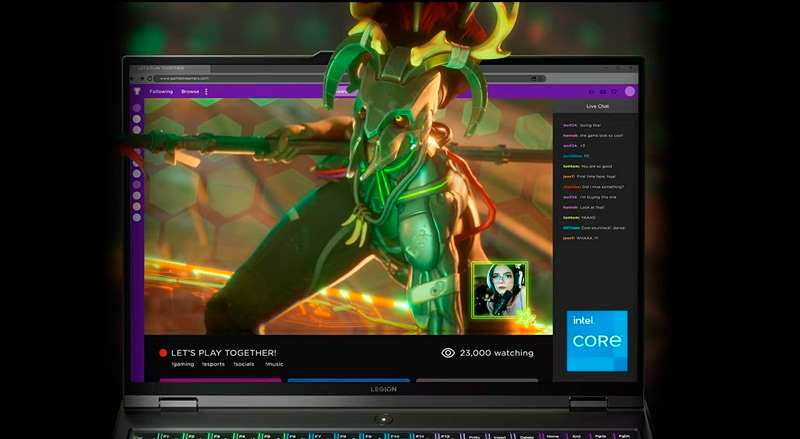Image resolution: width=800 pixels, height=439 pixels.
Task: Click the trophy site logo icon
Action: 137,91
